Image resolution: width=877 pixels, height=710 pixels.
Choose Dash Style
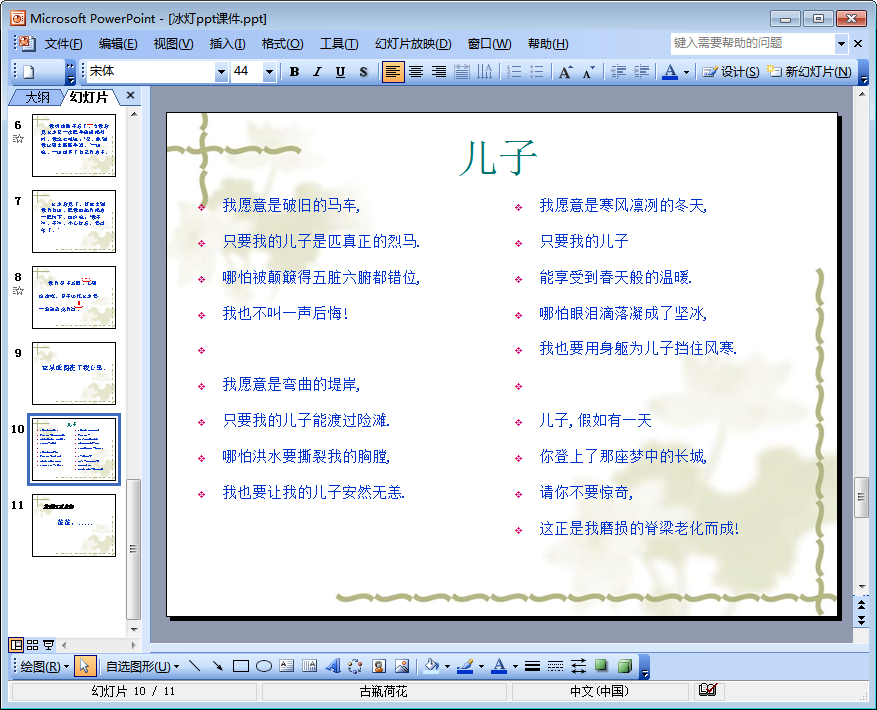pyautogui.click(x=555, y=666)
